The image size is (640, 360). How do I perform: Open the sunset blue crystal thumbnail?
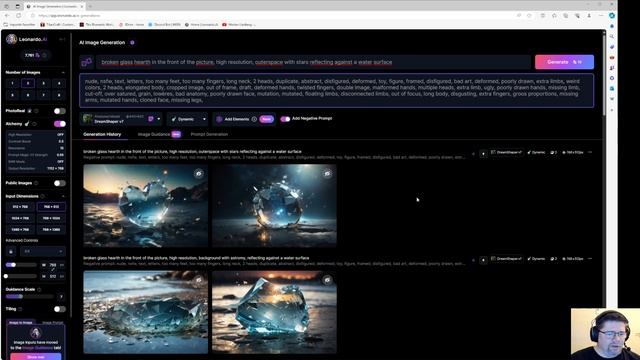[x=274, y=312]
